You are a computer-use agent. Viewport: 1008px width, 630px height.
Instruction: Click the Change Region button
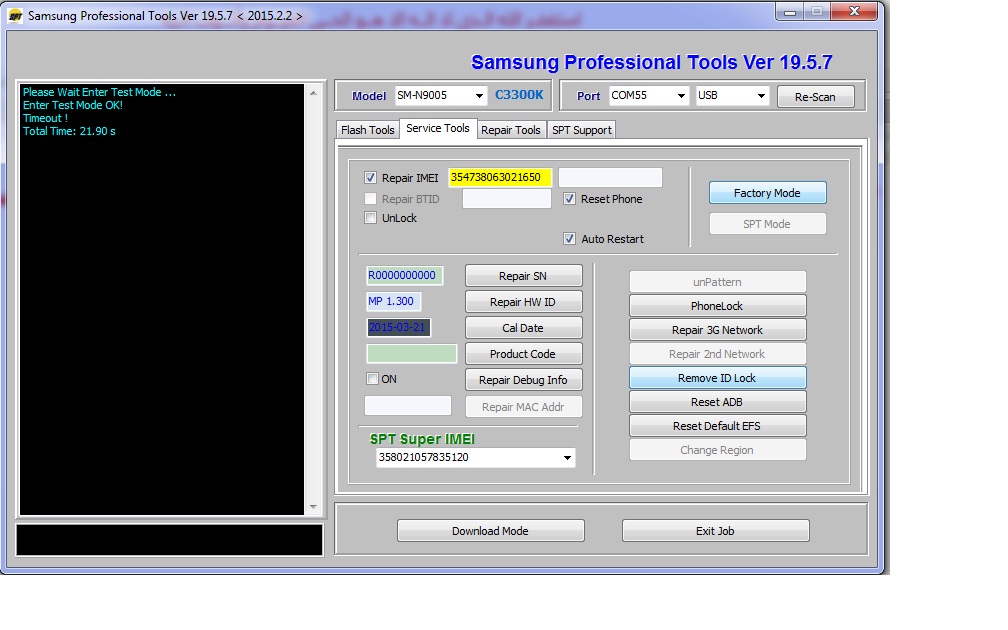(717, 450)
